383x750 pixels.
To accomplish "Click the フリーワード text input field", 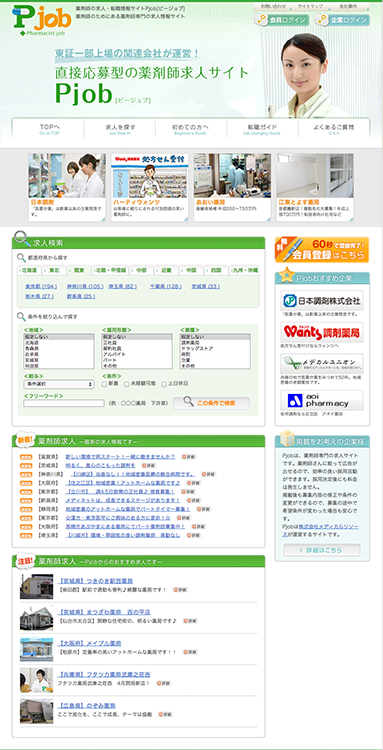I will click(x=64, y=403).
